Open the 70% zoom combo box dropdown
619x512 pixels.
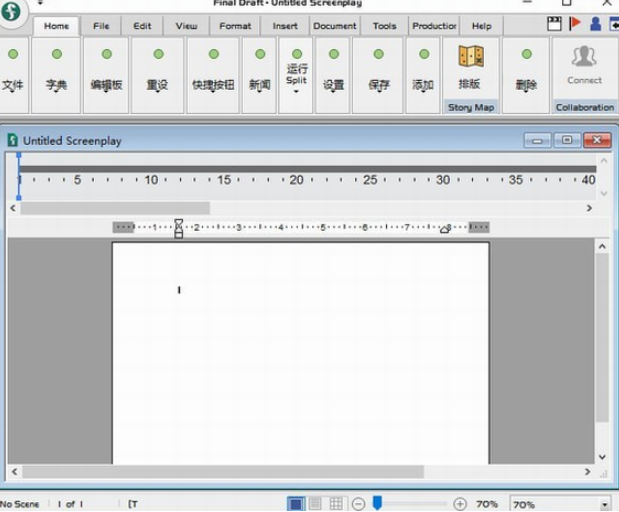coord(604,504)
